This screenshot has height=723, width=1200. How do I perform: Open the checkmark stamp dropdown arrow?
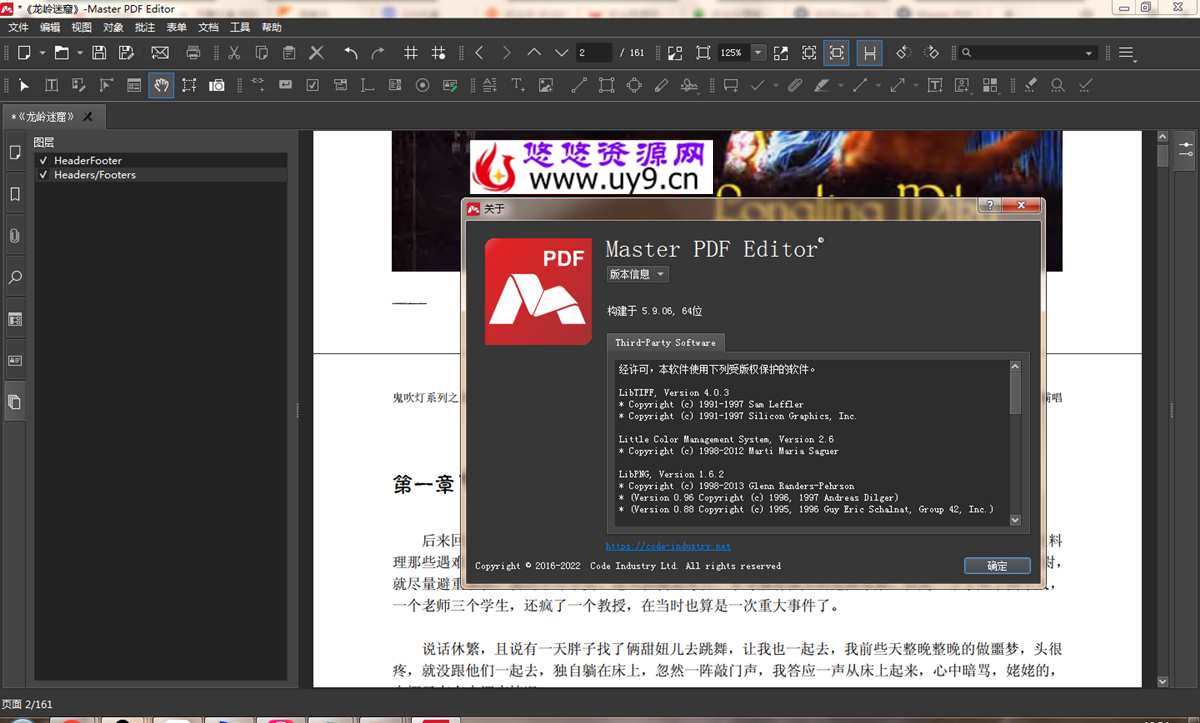(x=776, y=87)
